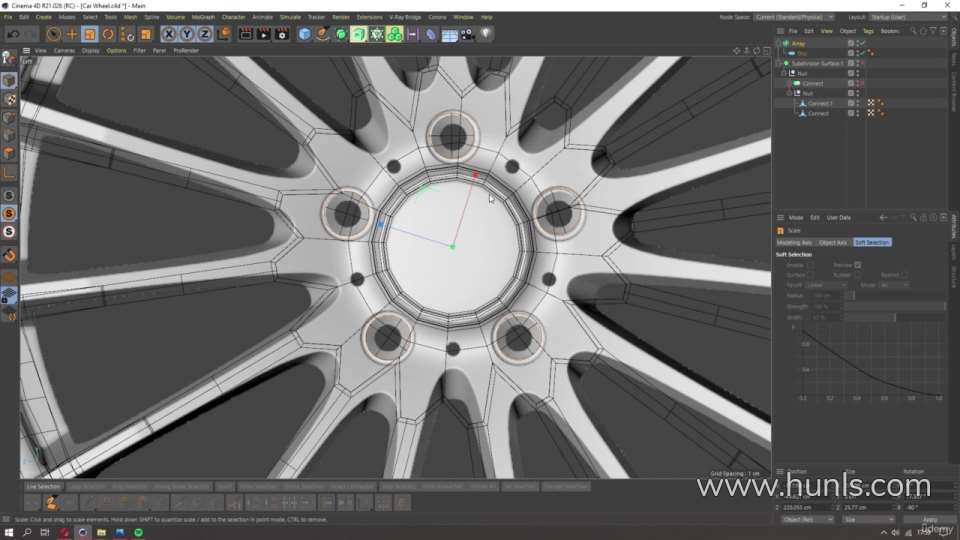
Task: Click the Render View clapboard icon
Action: click(245, 34)
